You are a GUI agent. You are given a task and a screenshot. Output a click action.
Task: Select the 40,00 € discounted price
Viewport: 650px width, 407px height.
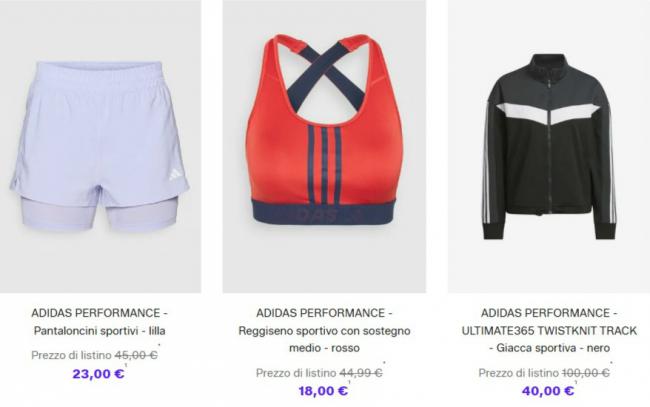(548, 391)
